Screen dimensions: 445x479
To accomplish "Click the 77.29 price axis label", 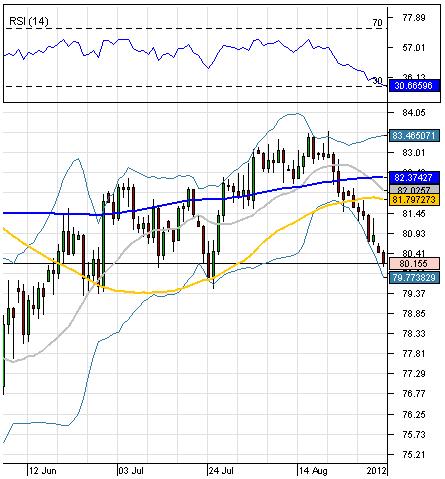I will pyautogui.click(x=414, y=374).
